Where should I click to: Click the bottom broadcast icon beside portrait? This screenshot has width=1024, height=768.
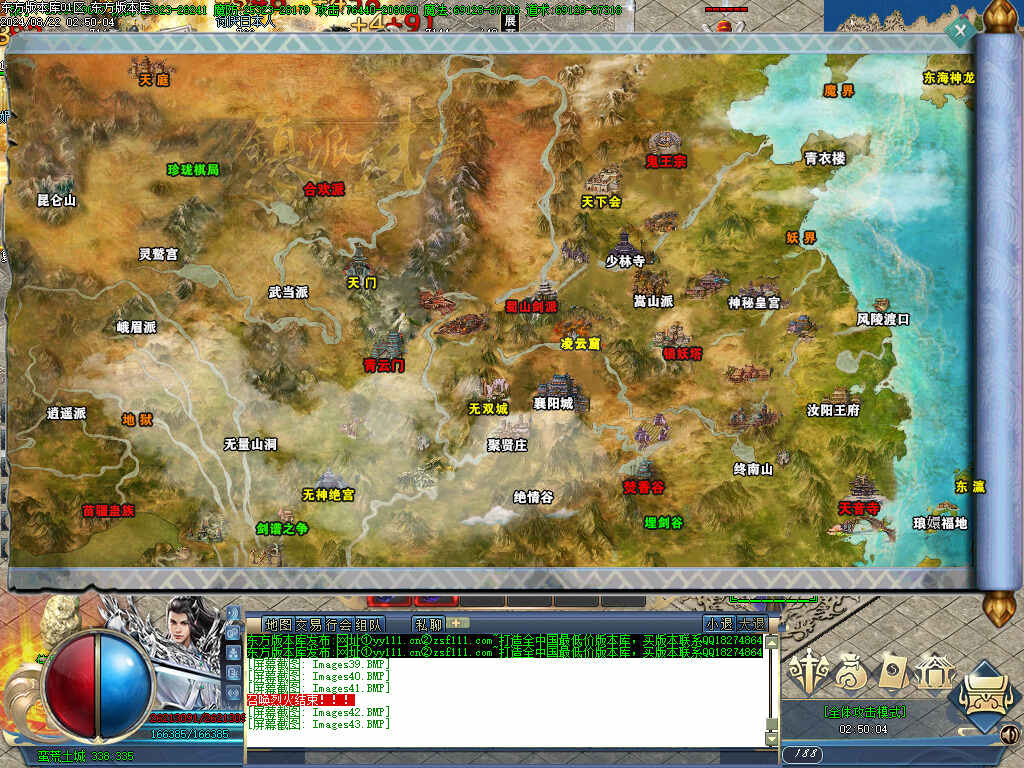pyautogui.click(x=233, y=693)
